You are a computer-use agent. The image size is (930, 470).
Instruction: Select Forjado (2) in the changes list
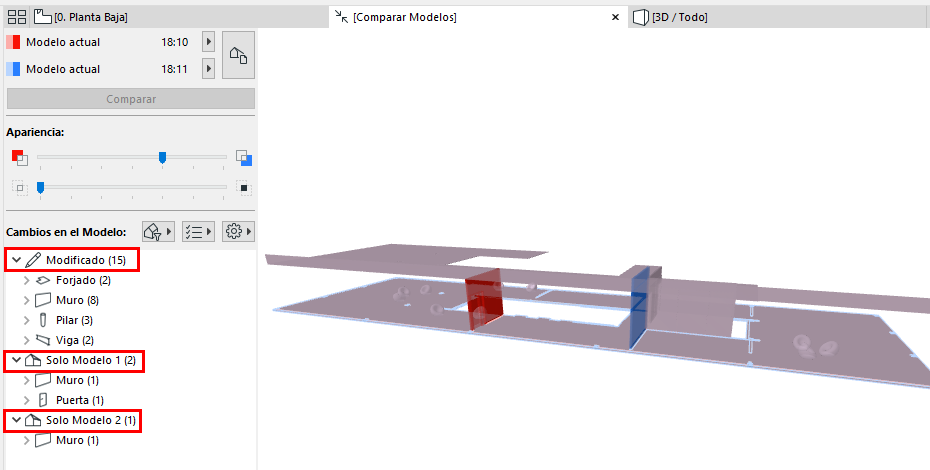click(x=83, y=280)
